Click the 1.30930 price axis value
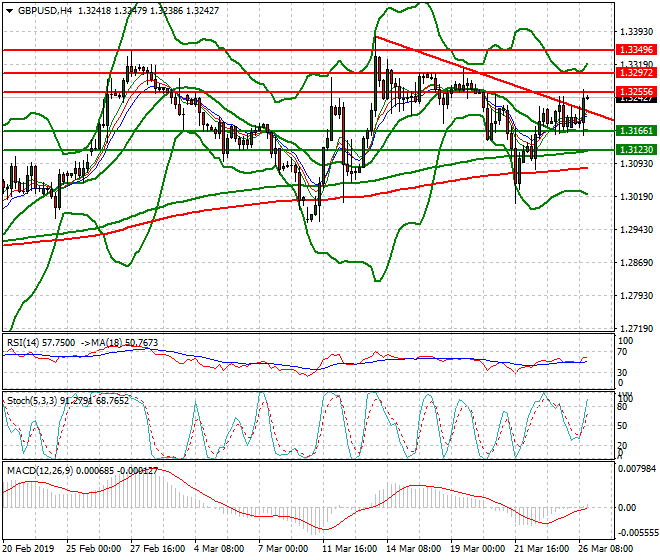The image size is (660, 560). click(636, 163)
